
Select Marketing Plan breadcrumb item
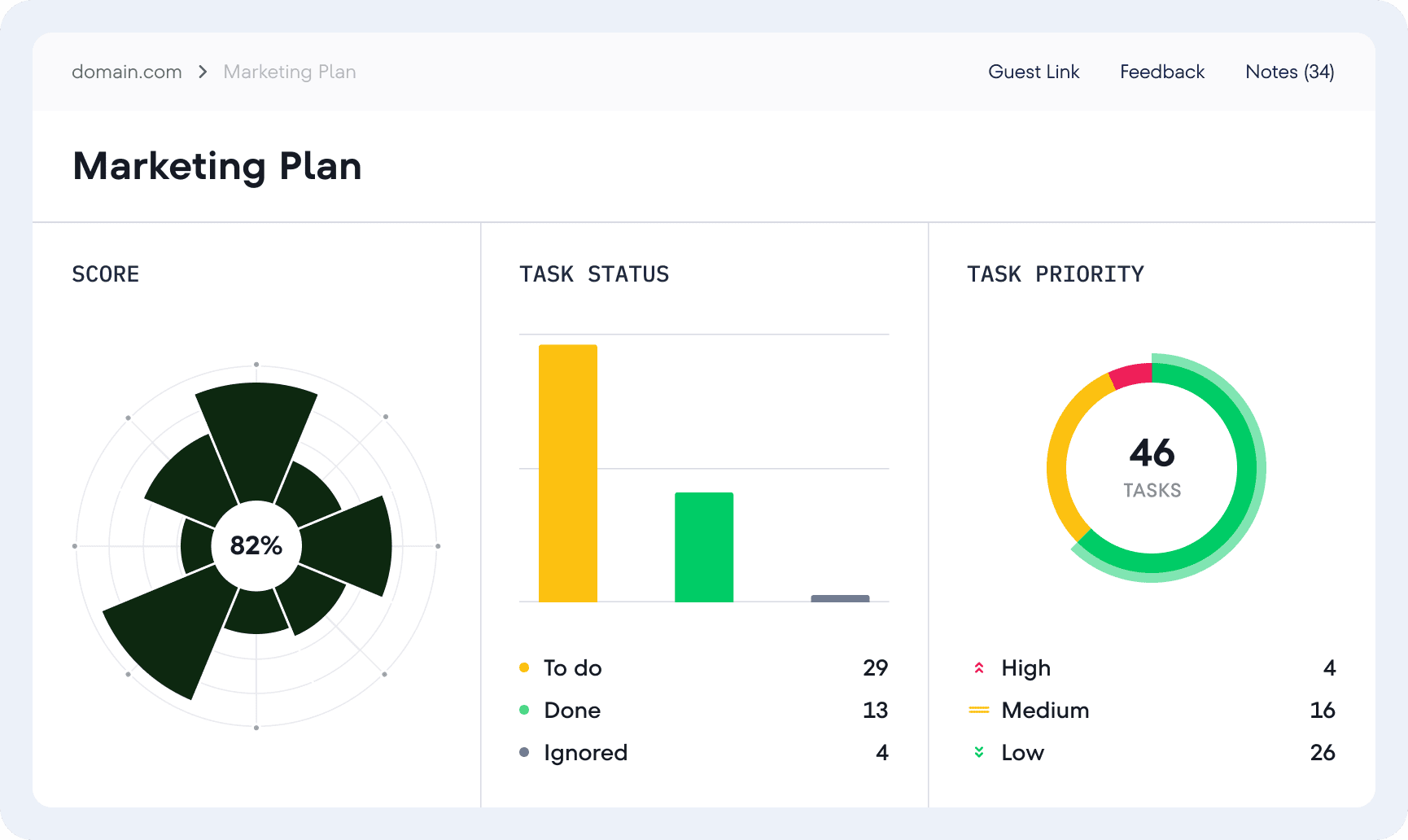[x=290, y=72]
